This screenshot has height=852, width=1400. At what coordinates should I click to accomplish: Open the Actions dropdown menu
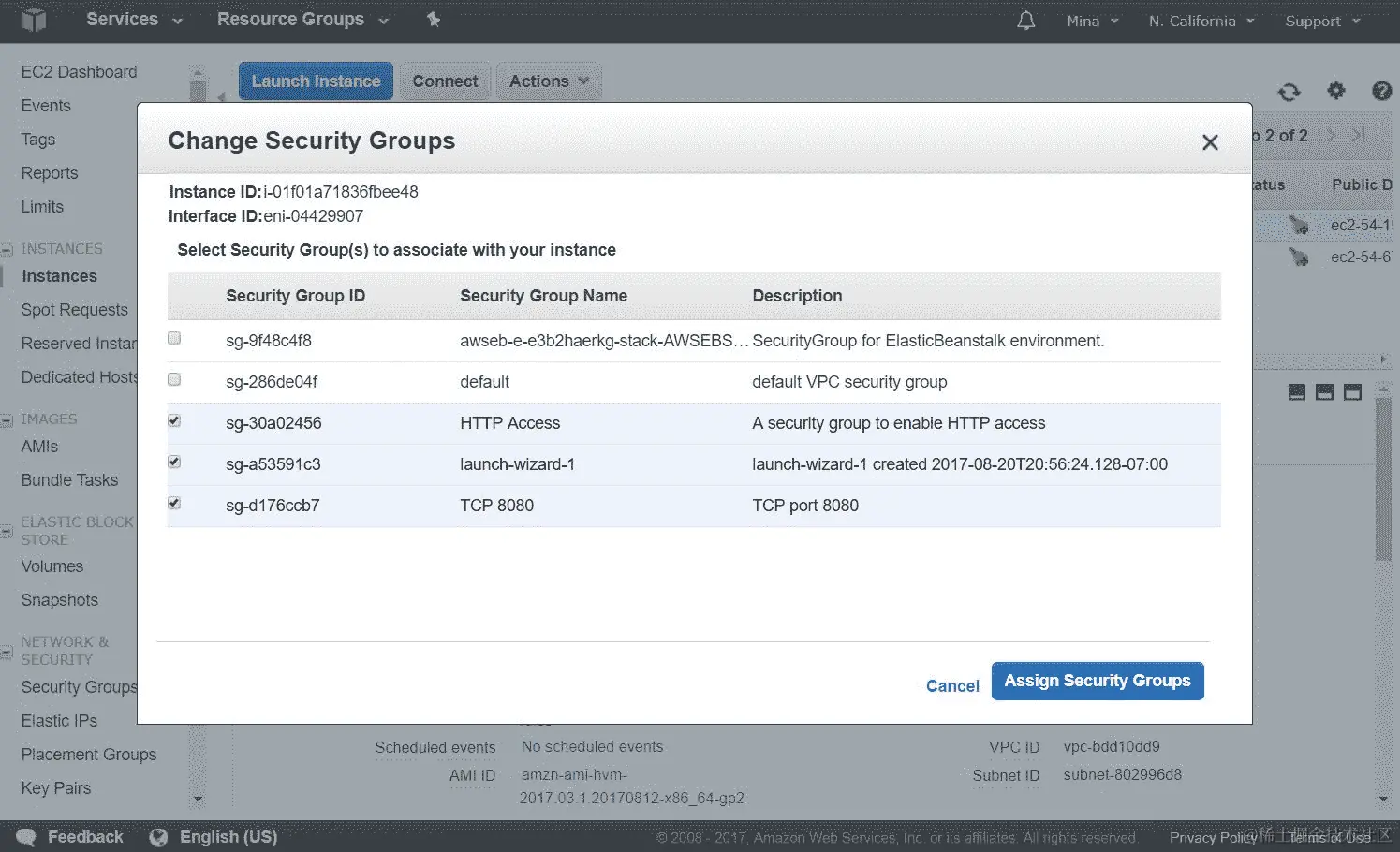pyautogui.click(x=549, y=81)
